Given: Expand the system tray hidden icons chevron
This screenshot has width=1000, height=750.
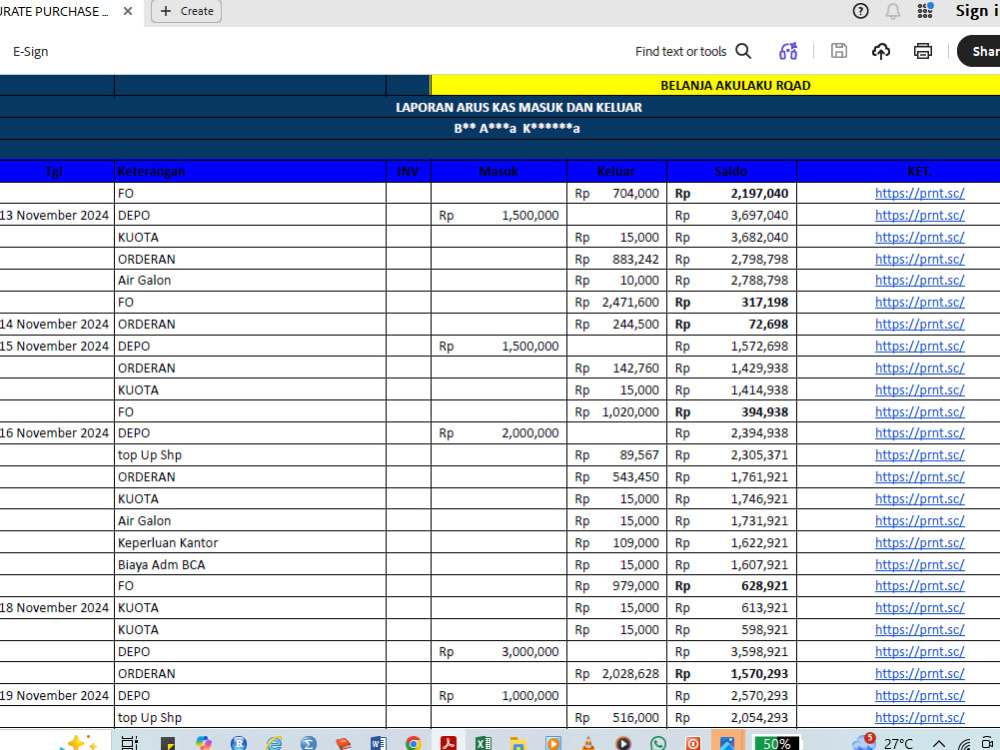Looking at the screenshot, I should coord(939,744).
